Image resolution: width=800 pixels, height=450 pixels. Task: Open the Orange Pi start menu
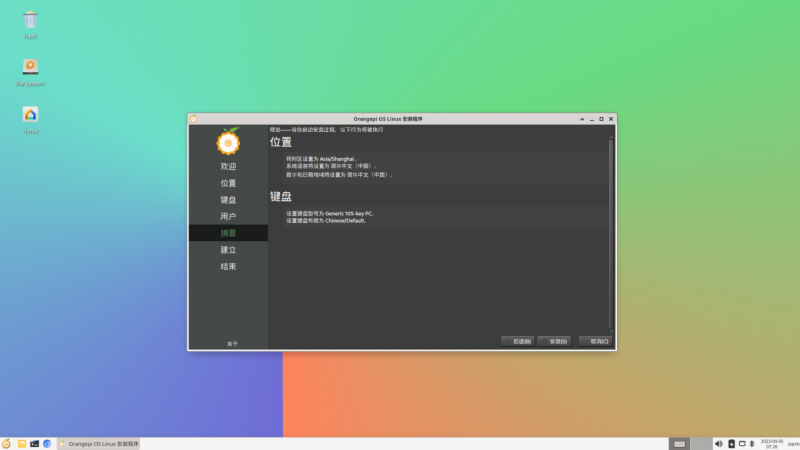(7, 443)
